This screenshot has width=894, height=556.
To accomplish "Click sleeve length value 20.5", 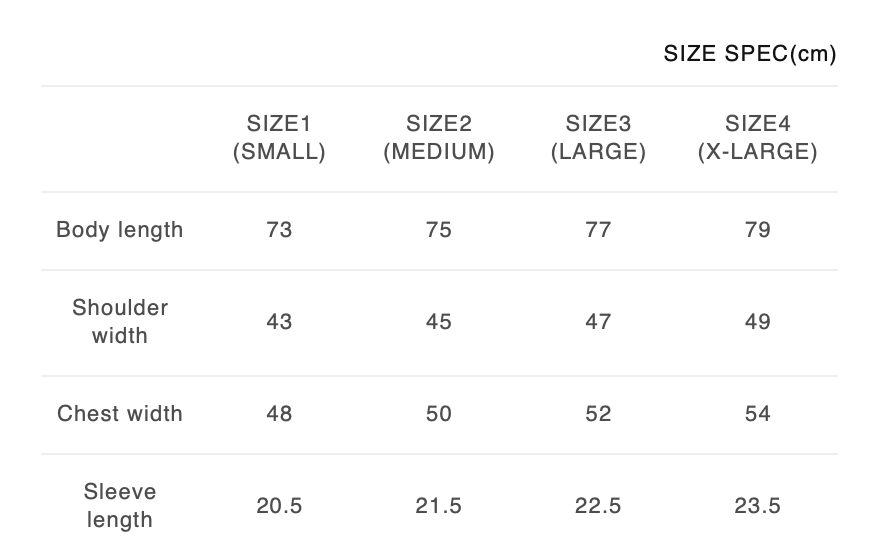I will pos(279,506).
